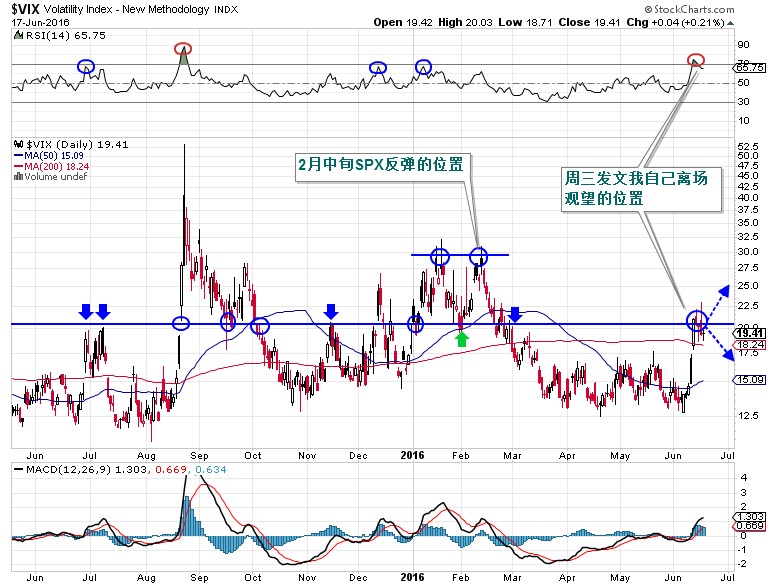775x583 pixels.
Task: Click the 30.0 price axis label
Action: 748,251
